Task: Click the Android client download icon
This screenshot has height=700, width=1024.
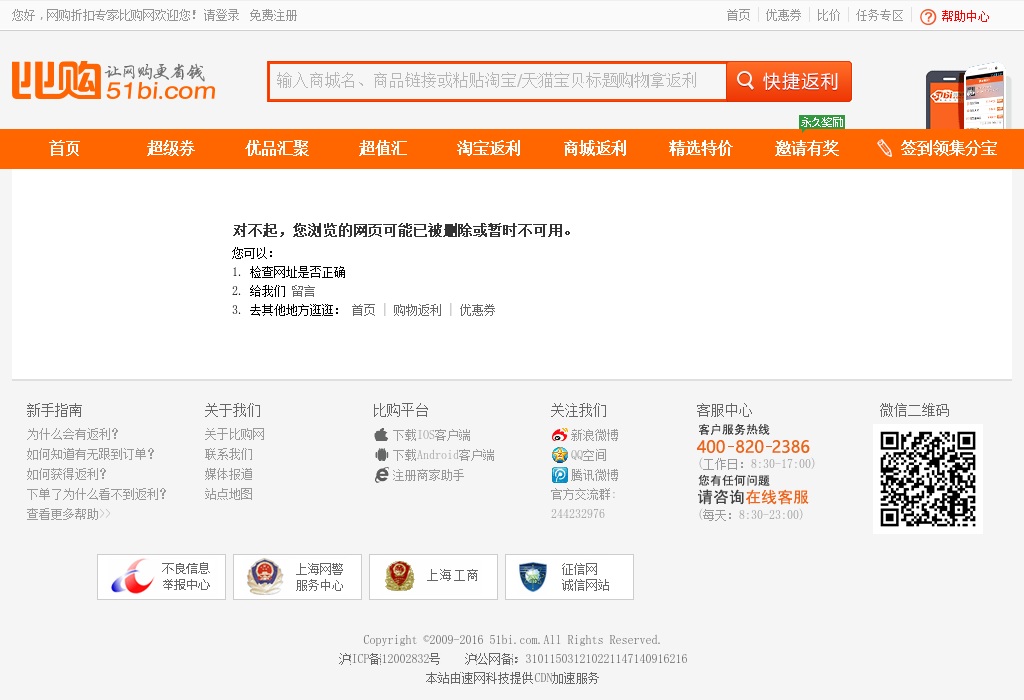Action: click(381, 455)
